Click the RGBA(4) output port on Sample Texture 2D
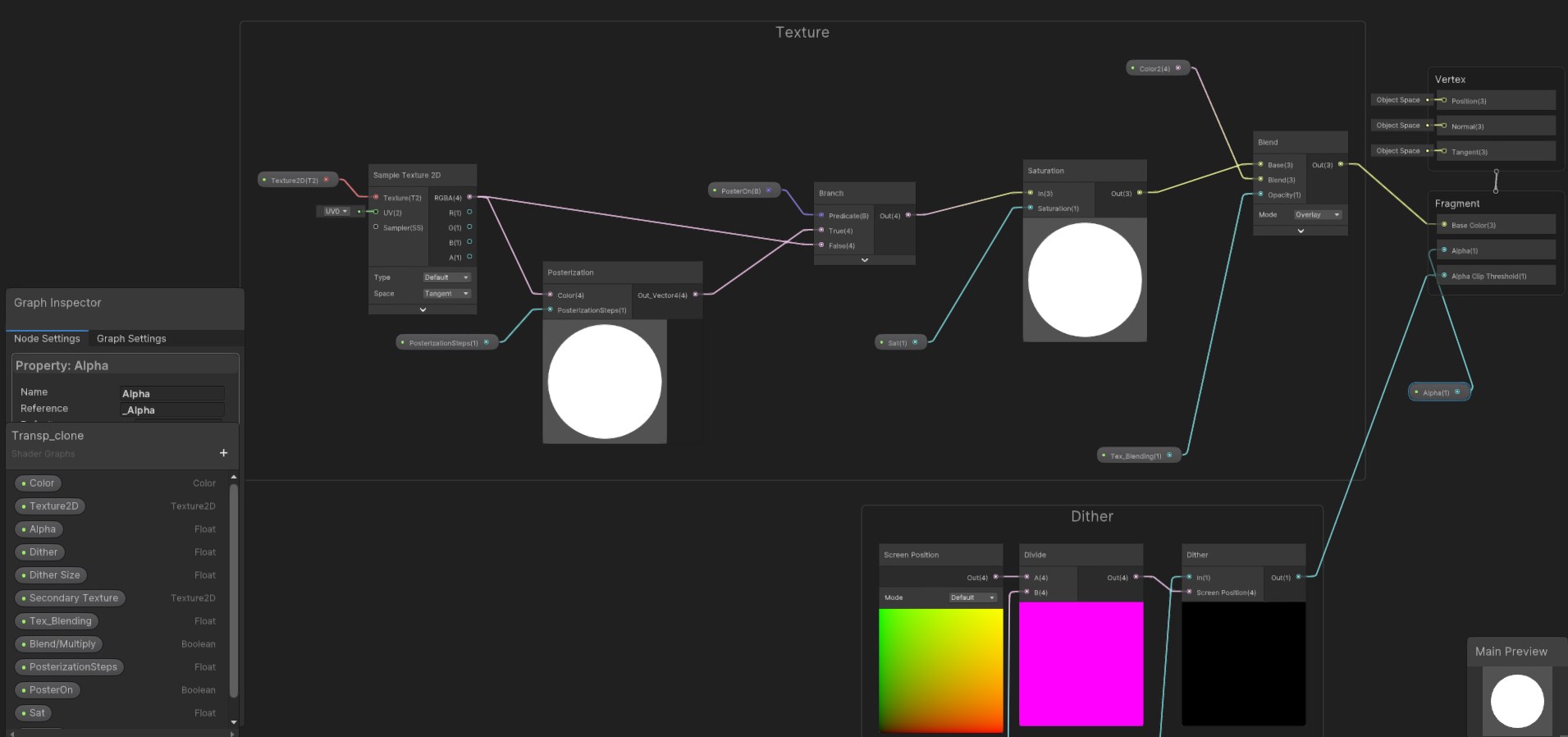1568x737 pixels. (x=469, y=197)
